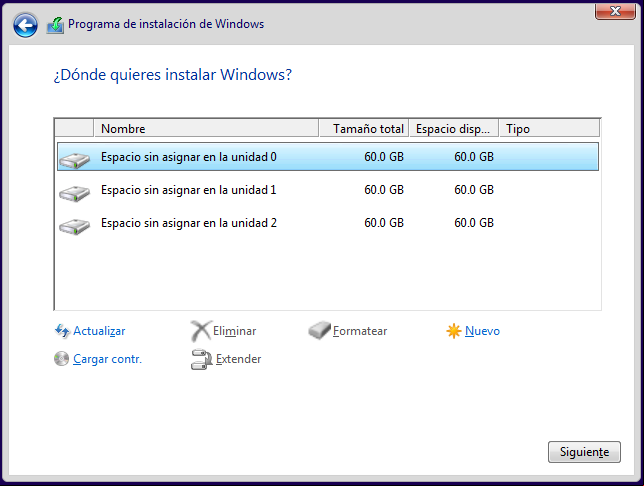Viewport: 644px width, 486px height.
Task: Click the Nuevo orange star icon
Action: (454, 331)
